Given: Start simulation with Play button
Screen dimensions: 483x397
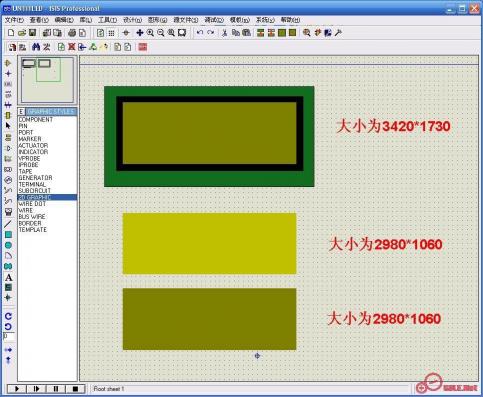Looking at the screenshot, I should (x=17, y=389).
